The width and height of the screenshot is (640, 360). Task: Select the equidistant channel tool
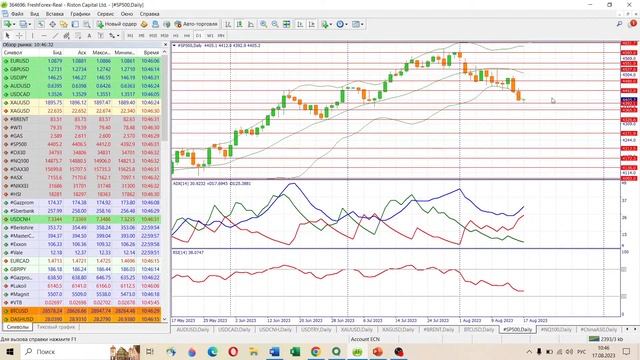tap(67, 36)
